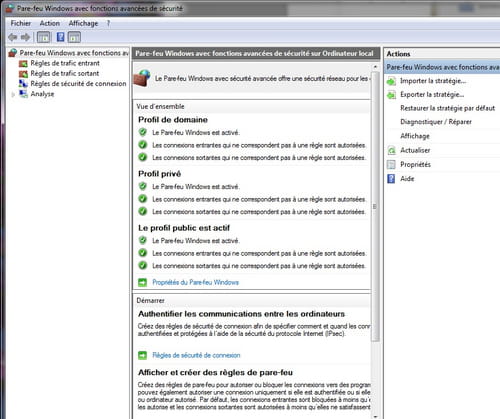
Task: Click green arrow beside Règles de sécurité link
Action: pos(142,355)
